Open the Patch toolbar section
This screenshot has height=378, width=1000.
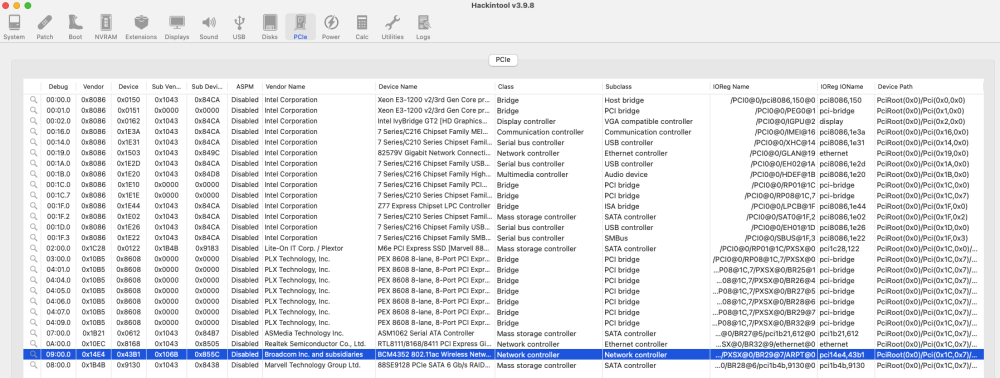click(x=45, y=27)
